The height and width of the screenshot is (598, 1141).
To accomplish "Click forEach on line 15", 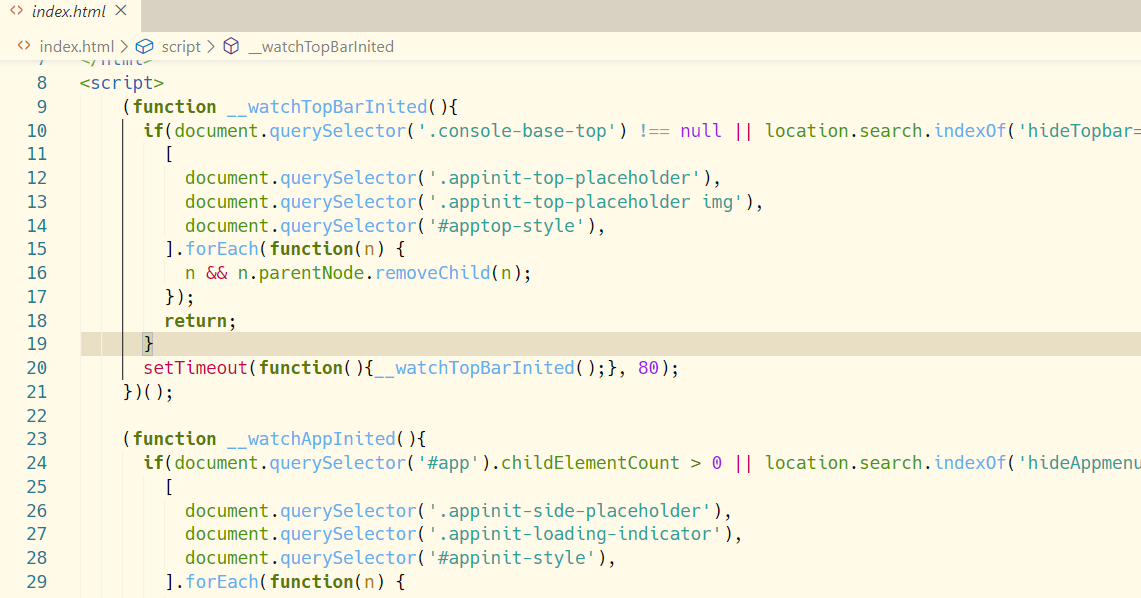I will (x=222, y=250).
